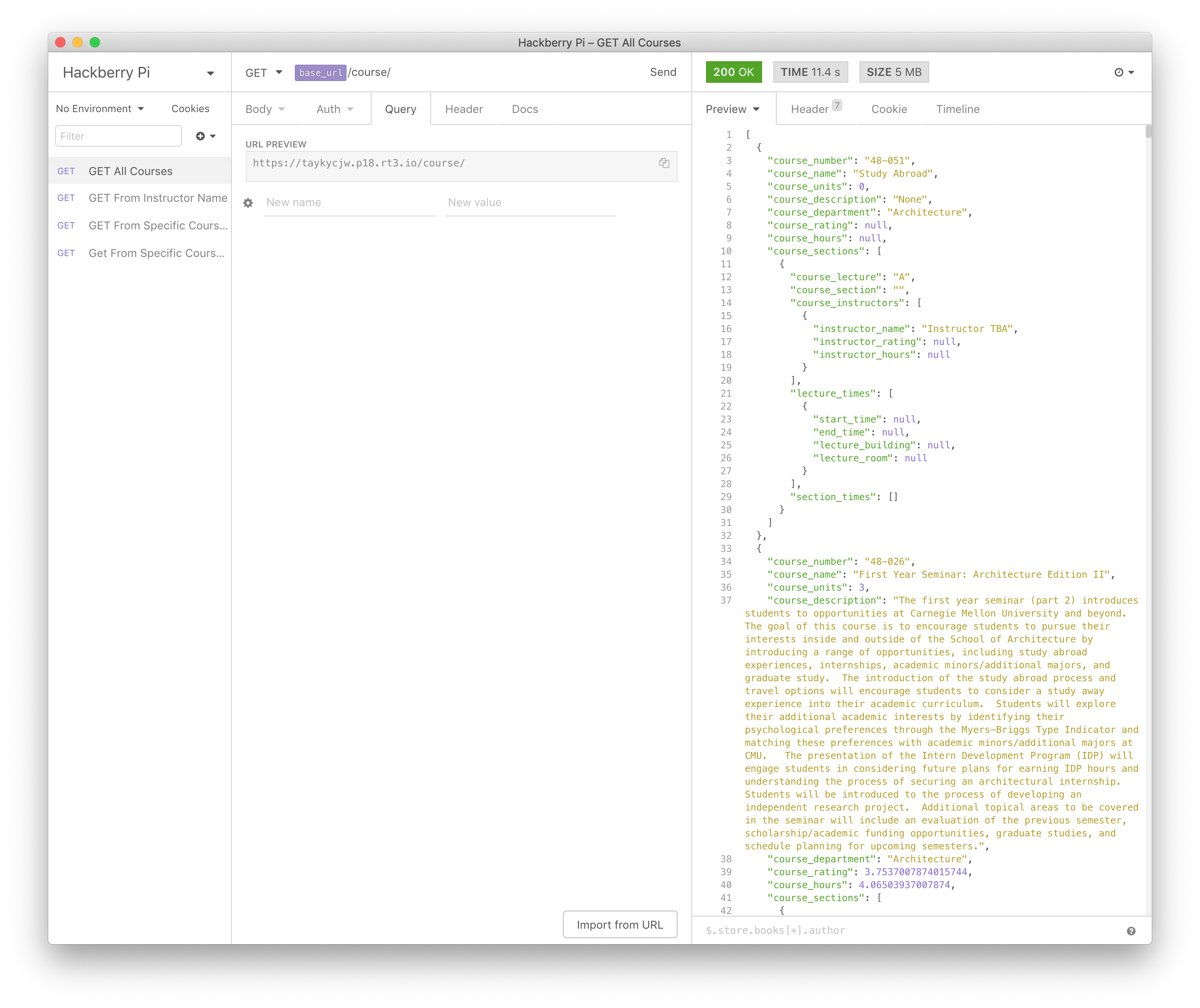Click the 200 OK status tag
This screenshot has height=1008, width=1200.
[x=733, y=72]
